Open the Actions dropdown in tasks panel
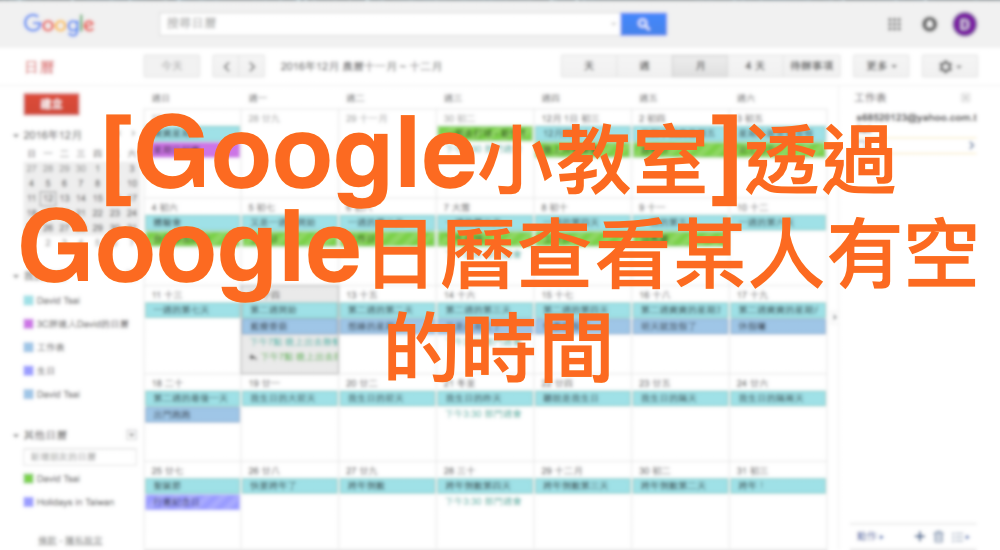 click(869, 537)
